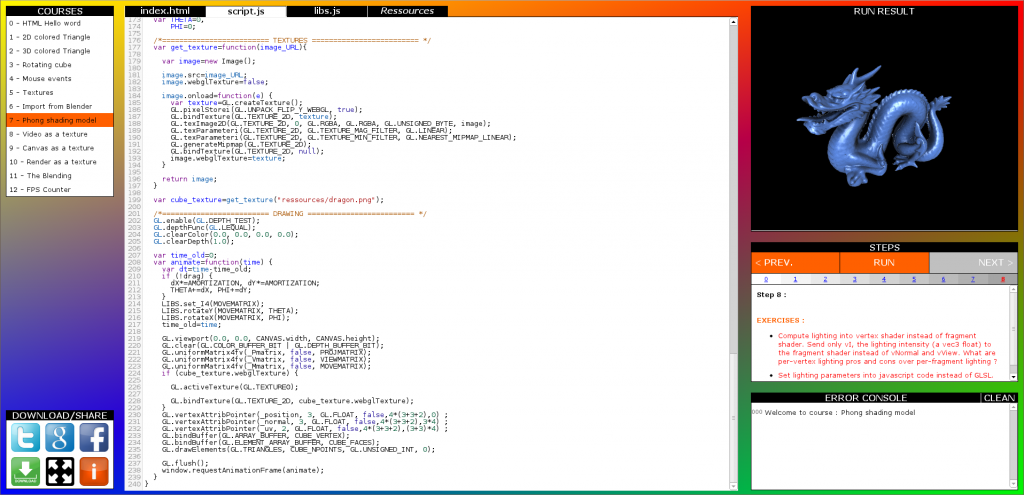1024x495 pixels.
Task: Open course 12 - FPS Counter
Action: click(x=60, y=189)
